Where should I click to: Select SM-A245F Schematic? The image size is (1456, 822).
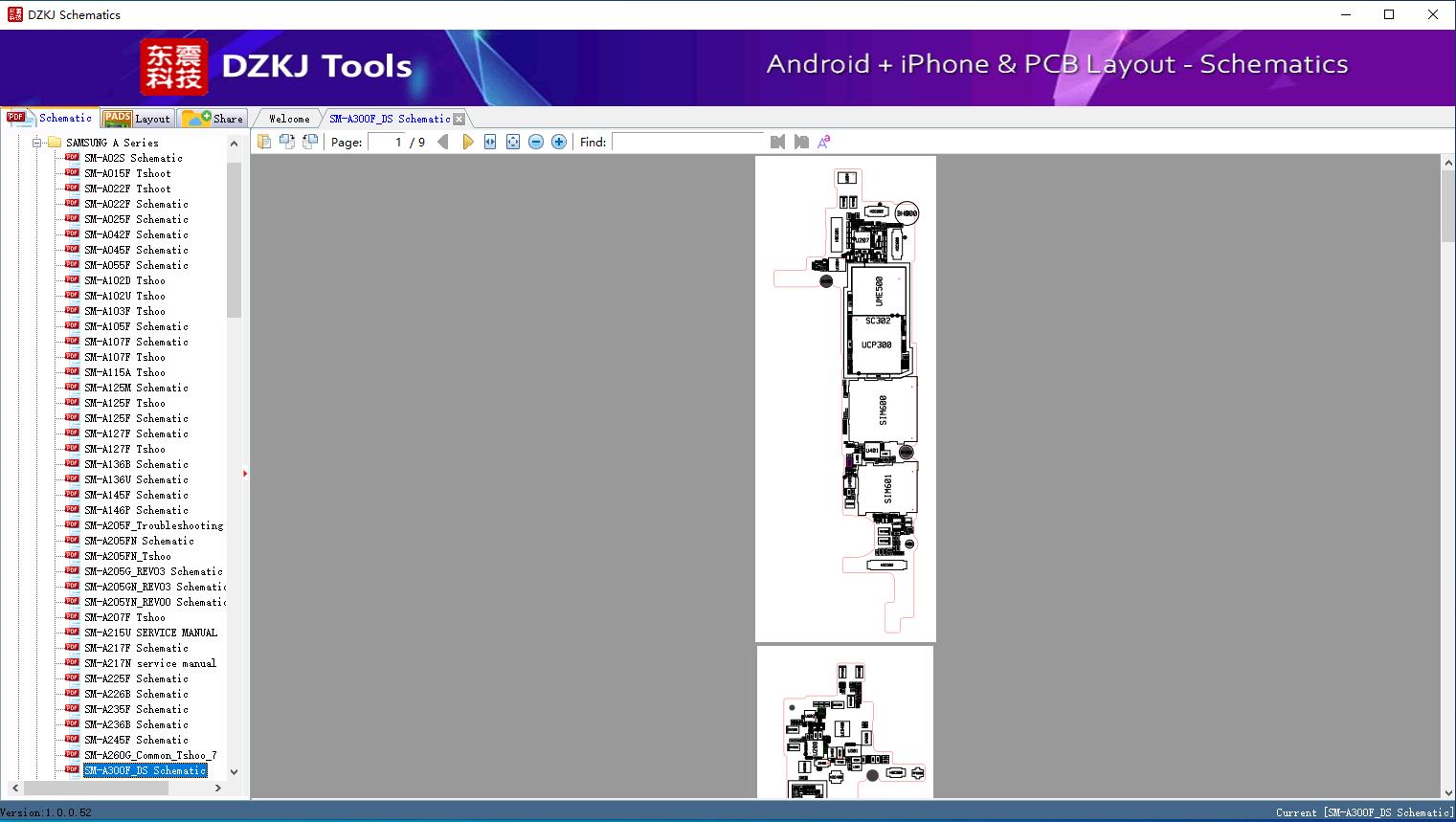[136, 740]
